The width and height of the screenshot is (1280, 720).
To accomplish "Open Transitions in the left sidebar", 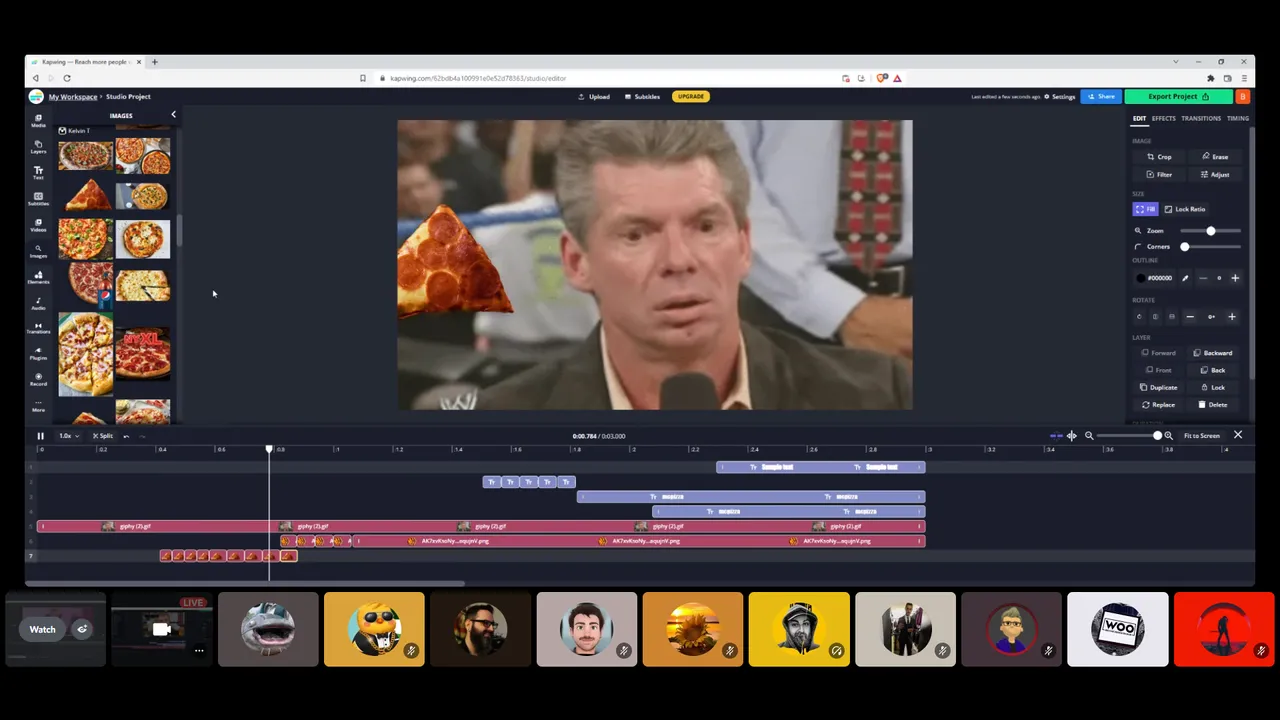I will coord(38,327).
